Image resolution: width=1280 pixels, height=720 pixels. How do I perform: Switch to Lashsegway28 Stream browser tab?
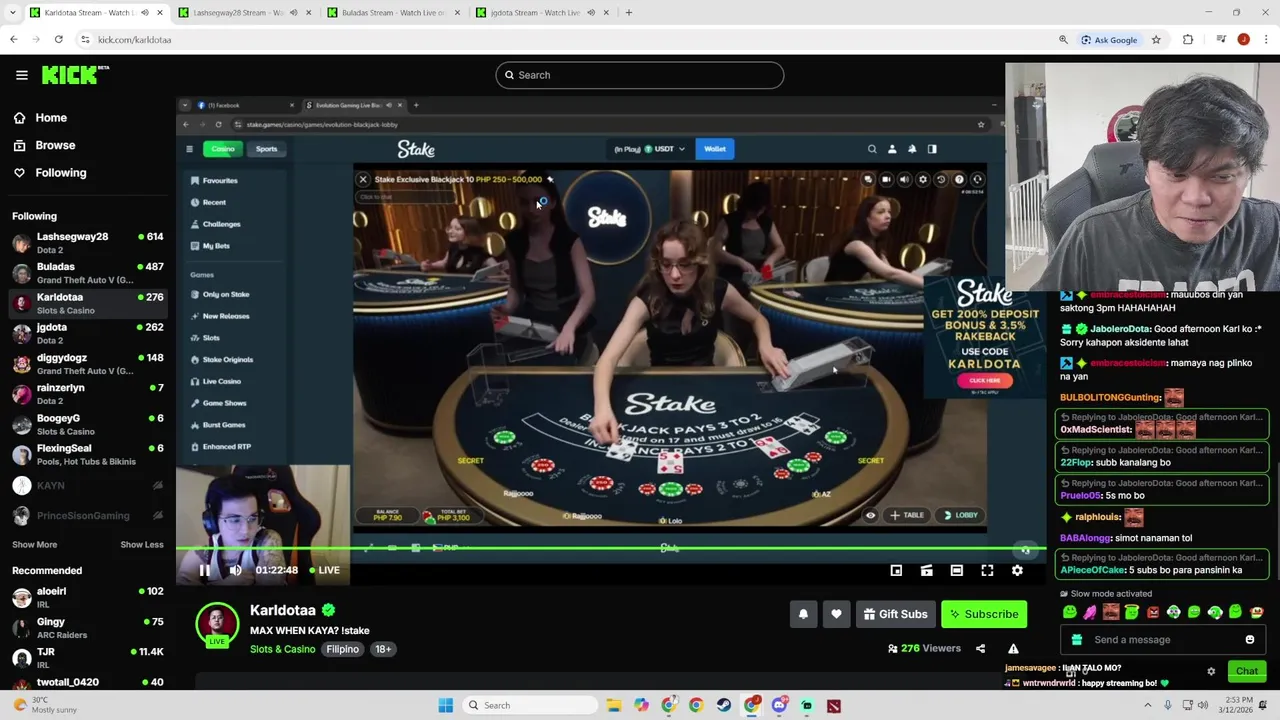click(245, 12)
